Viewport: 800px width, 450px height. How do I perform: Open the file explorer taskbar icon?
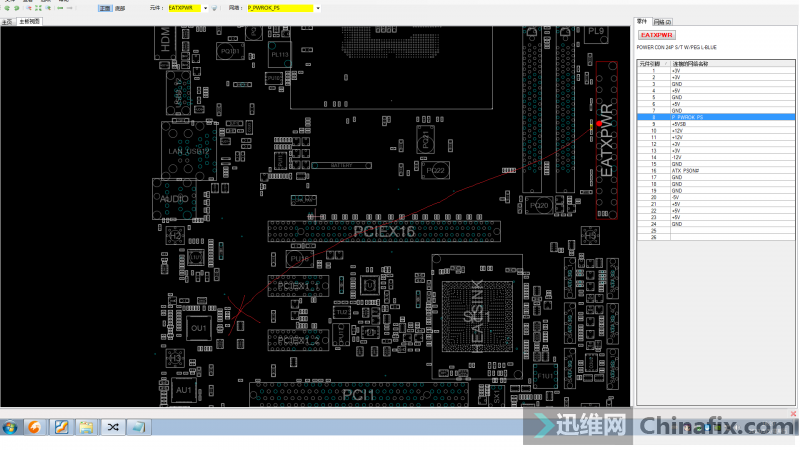[x=86, y=427]
